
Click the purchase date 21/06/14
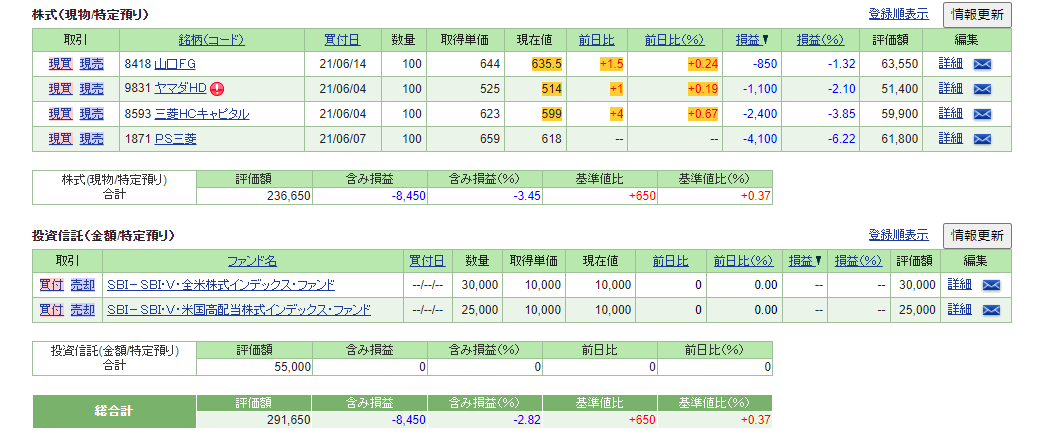(x=341, y=64)
